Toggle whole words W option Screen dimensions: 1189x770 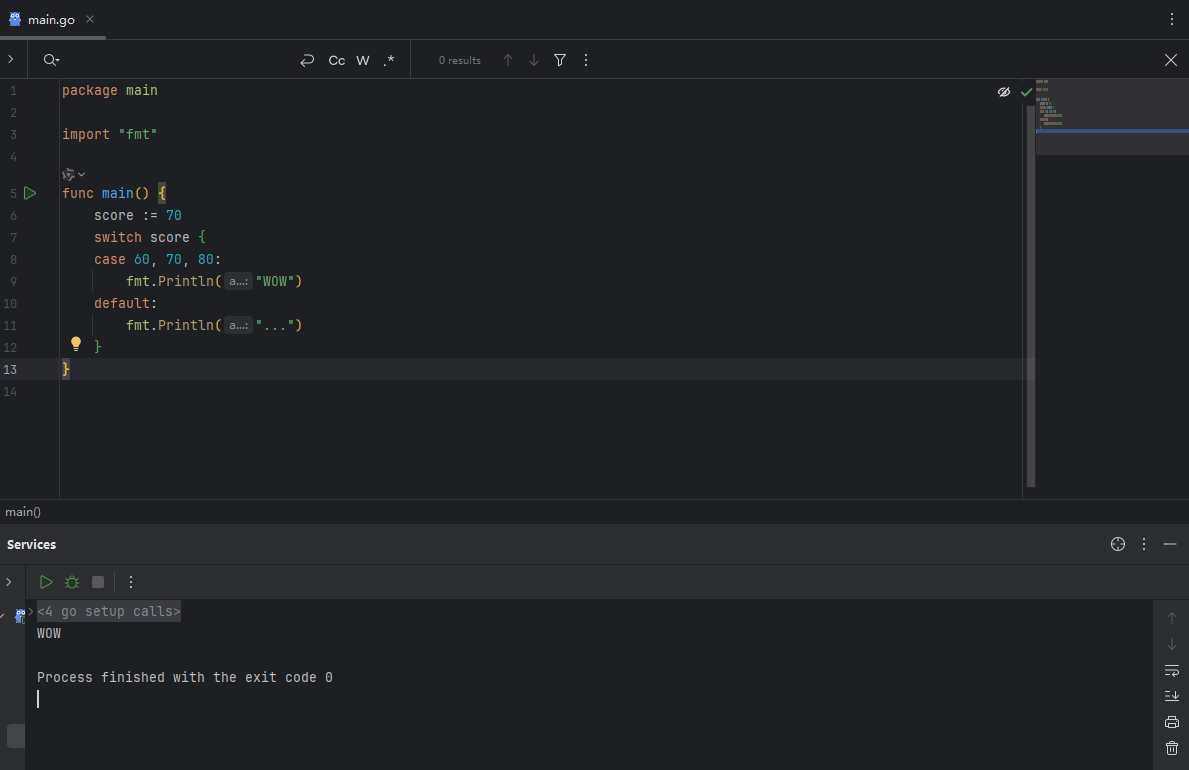coord(363,60)
